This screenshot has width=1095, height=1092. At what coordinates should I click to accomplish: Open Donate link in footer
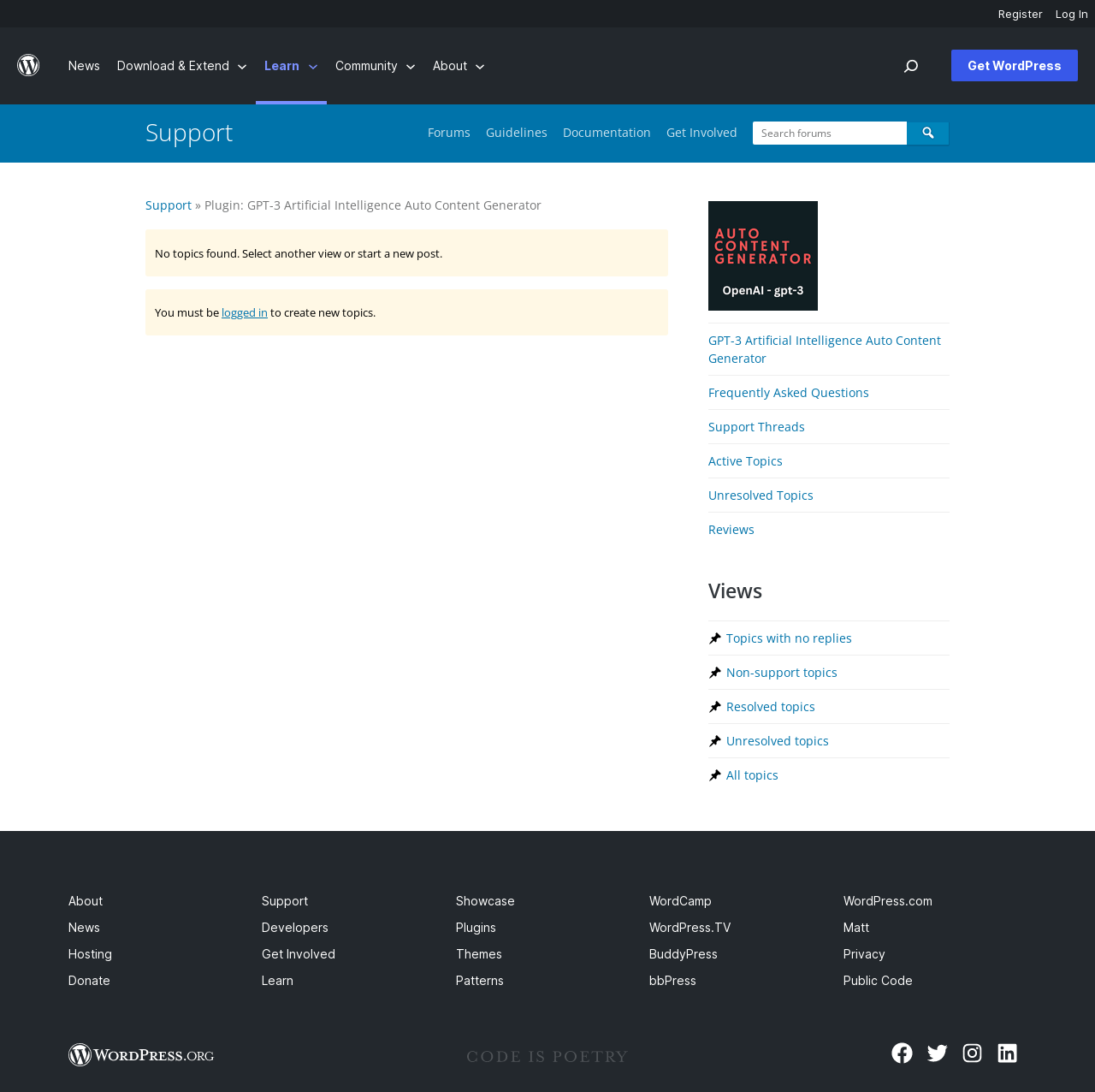(x=89, y=981)
